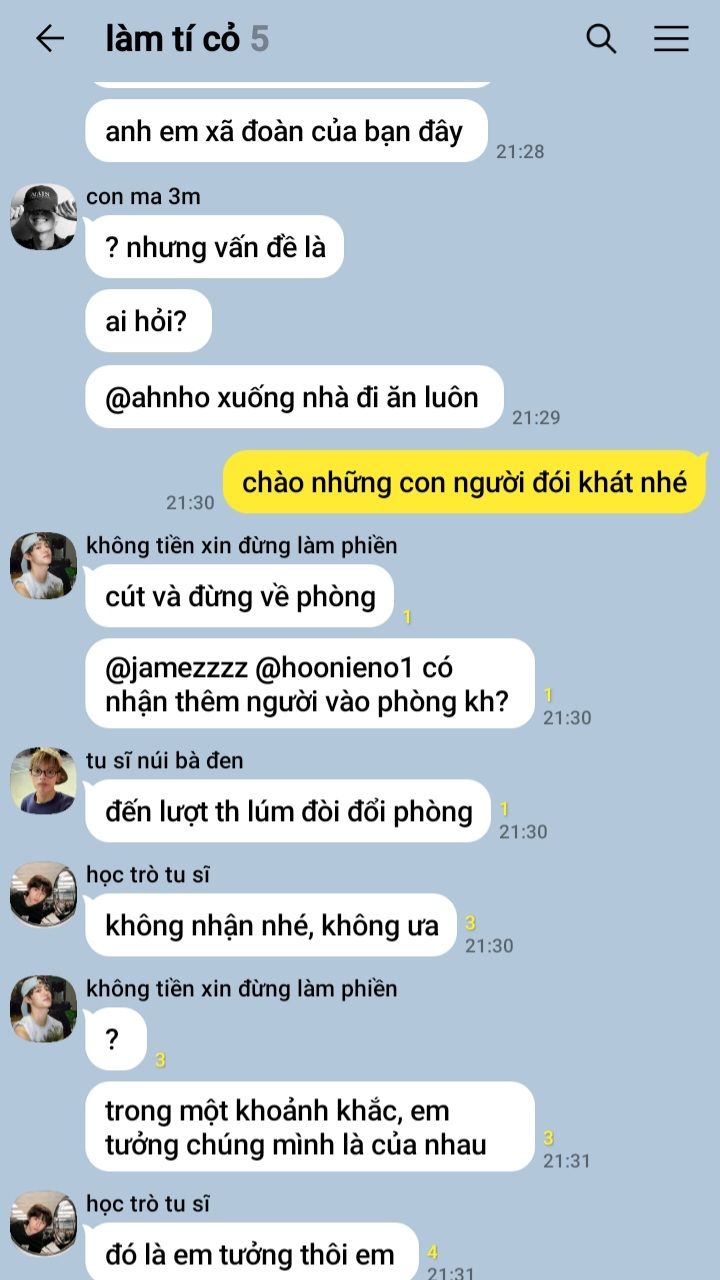720x1280 pixels.
Task: Open search in the chat
Action: [601, 39]
